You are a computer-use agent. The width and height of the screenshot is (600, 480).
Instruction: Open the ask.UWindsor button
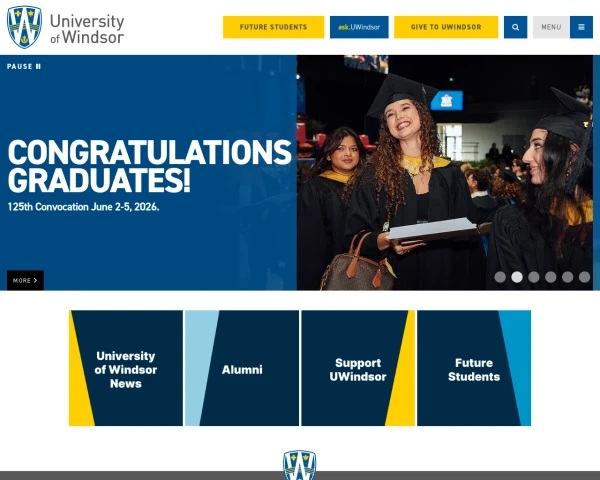pos(359,27)
